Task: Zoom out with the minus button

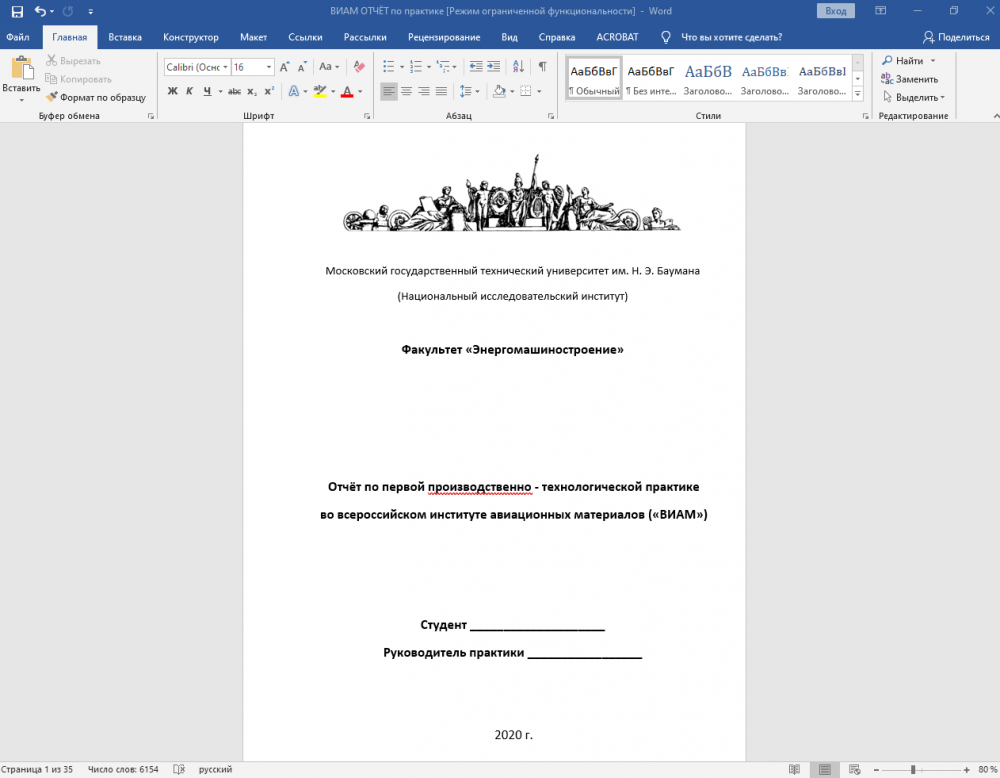Action: tap(876, 770)
